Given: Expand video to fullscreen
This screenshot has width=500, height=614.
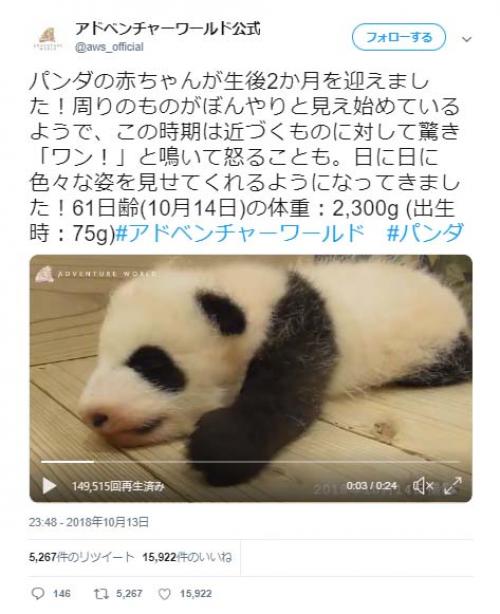Looking at the screenshot, I should tap(453, 486).
